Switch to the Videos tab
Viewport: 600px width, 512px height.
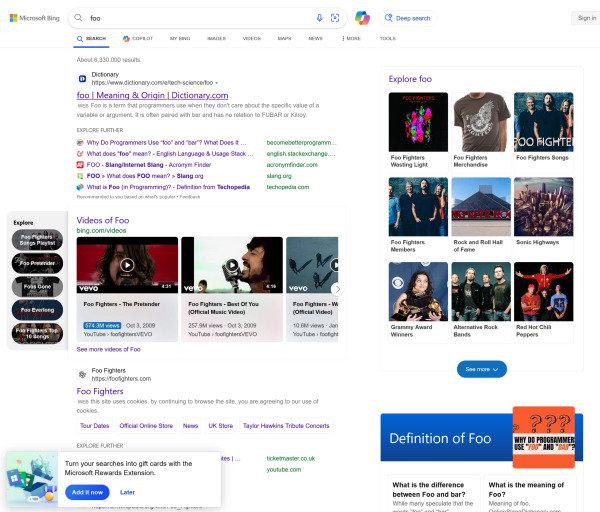252,39
